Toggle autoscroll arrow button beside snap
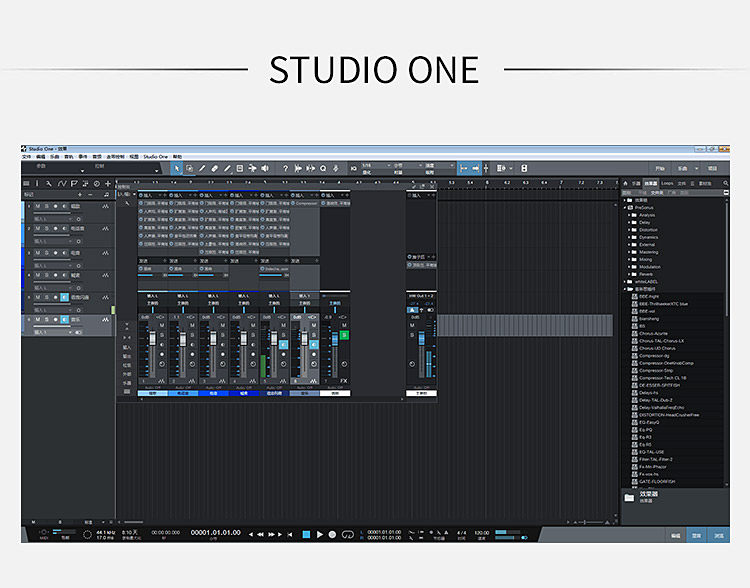Viewport: 750px width, 588px height. pos(475,168)
